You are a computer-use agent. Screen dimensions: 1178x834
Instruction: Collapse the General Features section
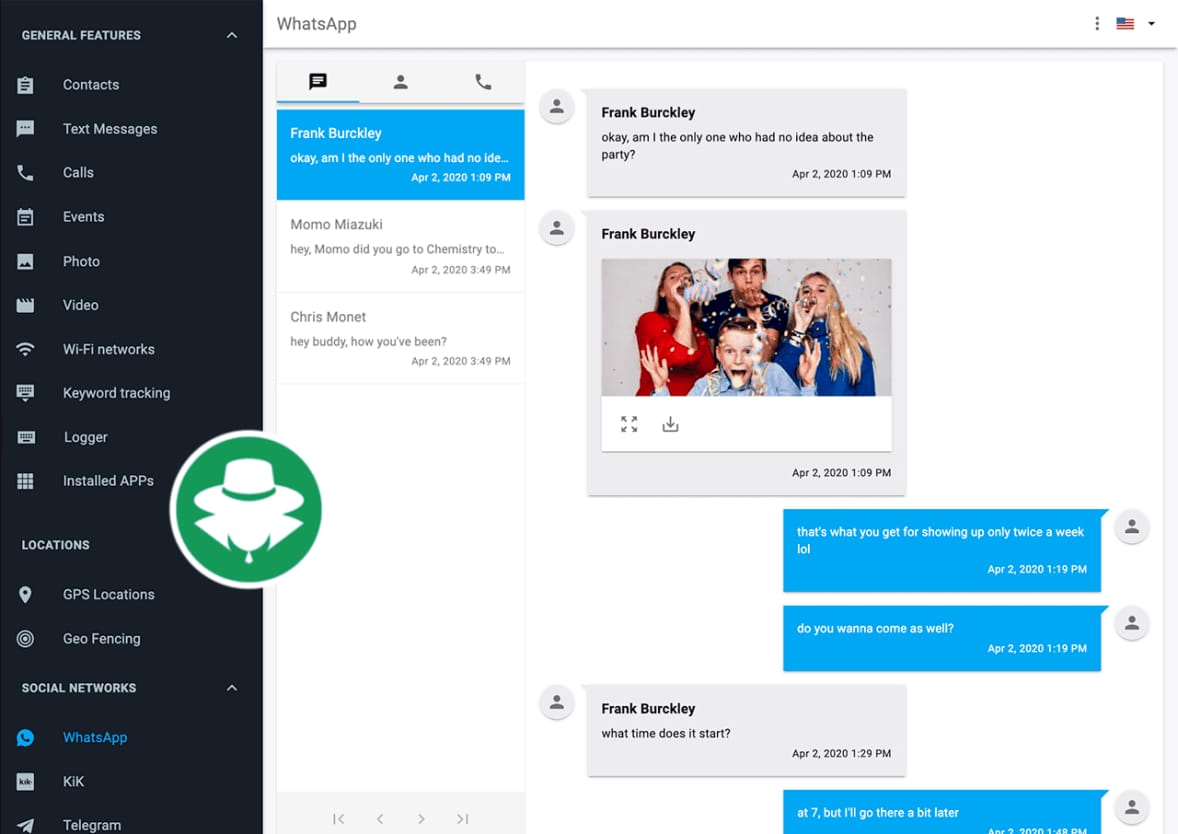[x=231, y=34]
